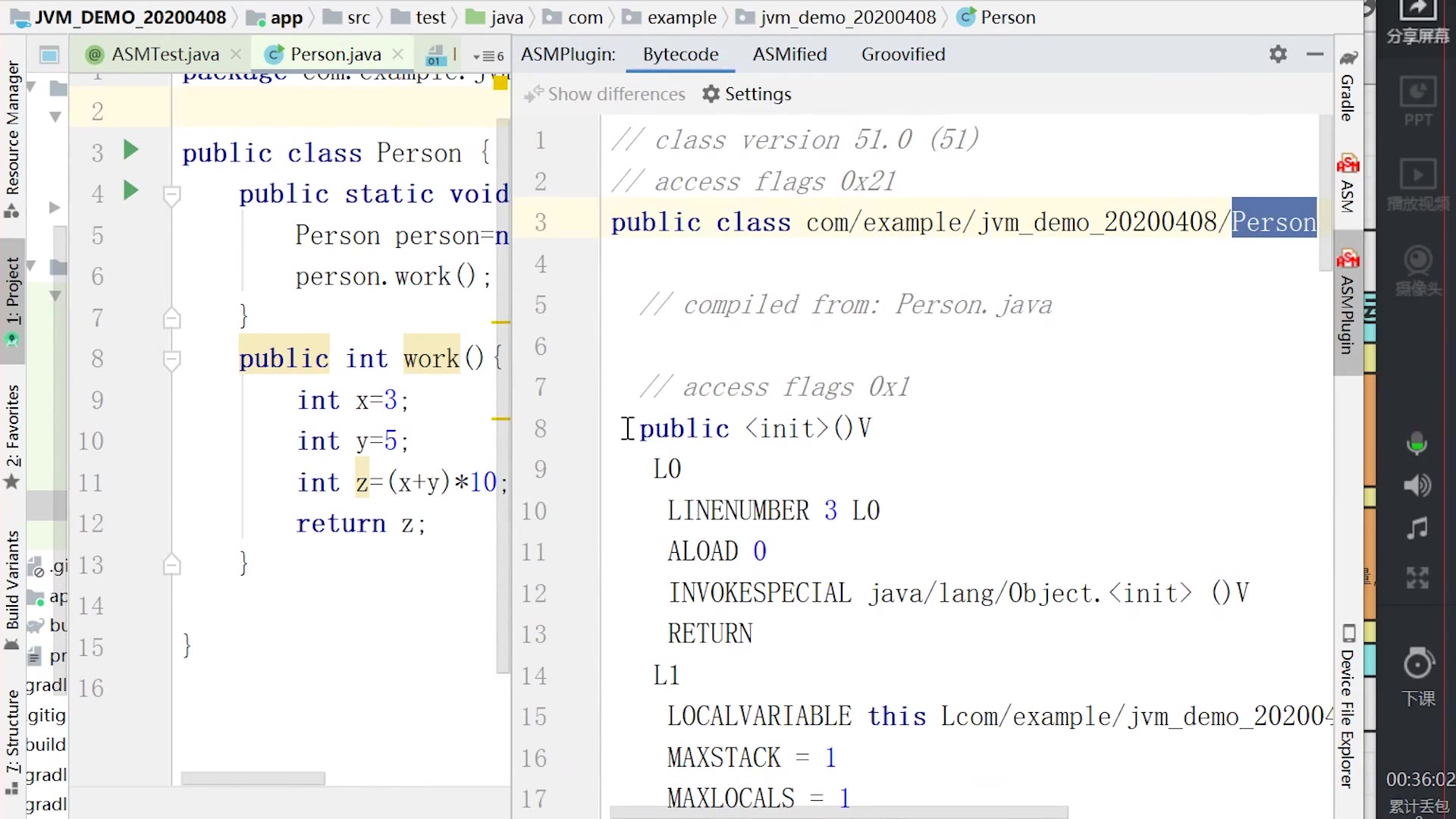Select the Bytecode tab in ASMPlugin
1456x819 pixels.
pos(679,54)
